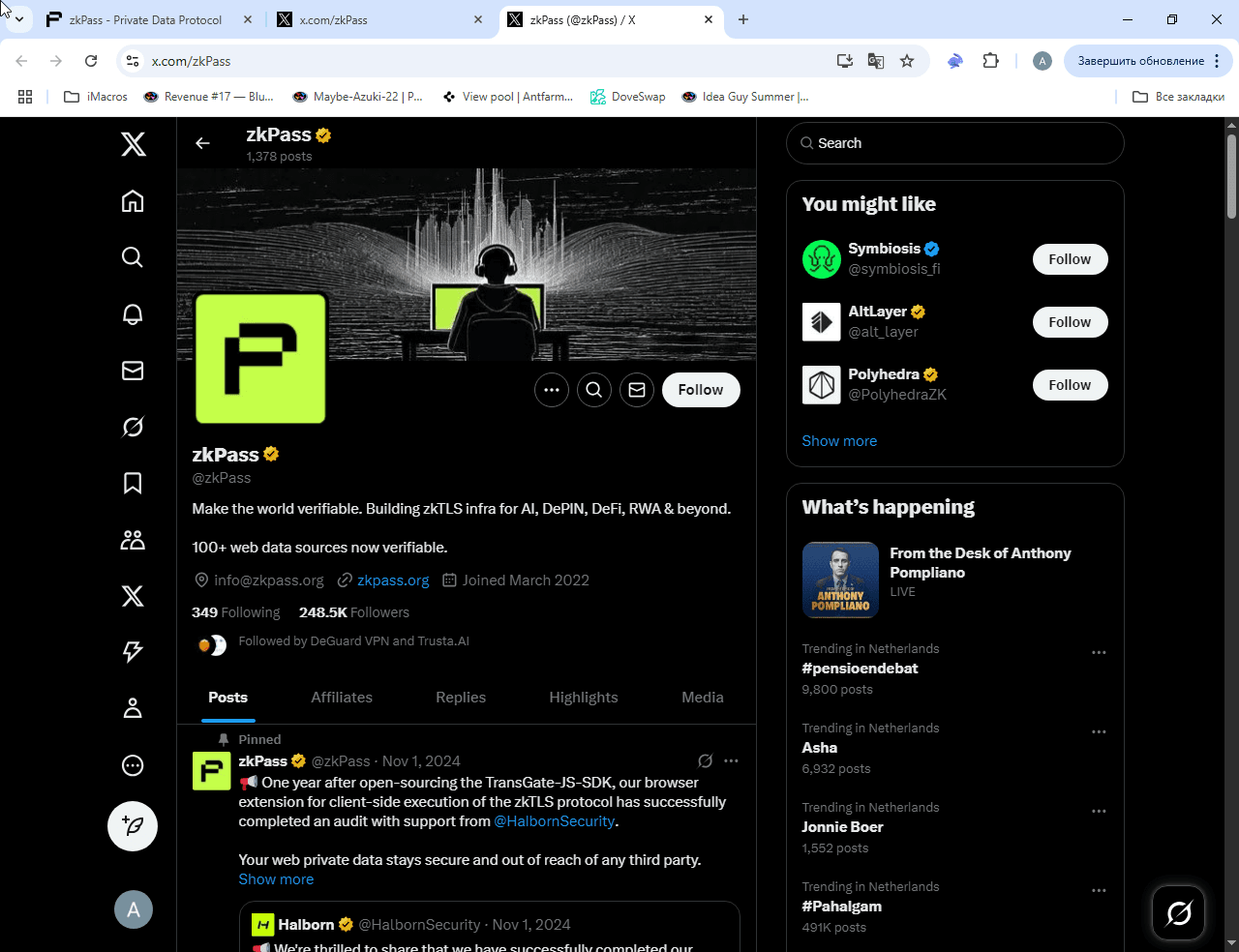Follow the zkPass profile
Image resolution: width=1239 pixels, height=952 pixels.
click(701, 390)
